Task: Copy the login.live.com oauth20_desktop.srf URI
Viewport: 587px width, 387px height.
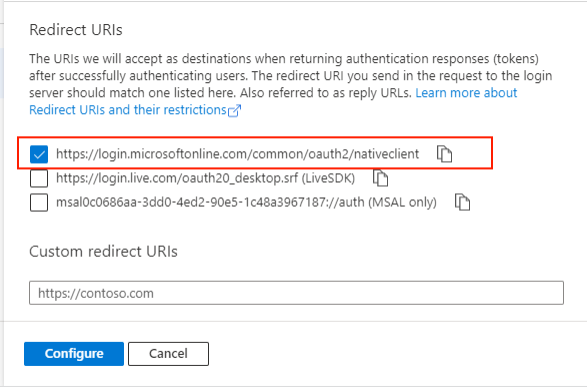Action: point(380,178)
